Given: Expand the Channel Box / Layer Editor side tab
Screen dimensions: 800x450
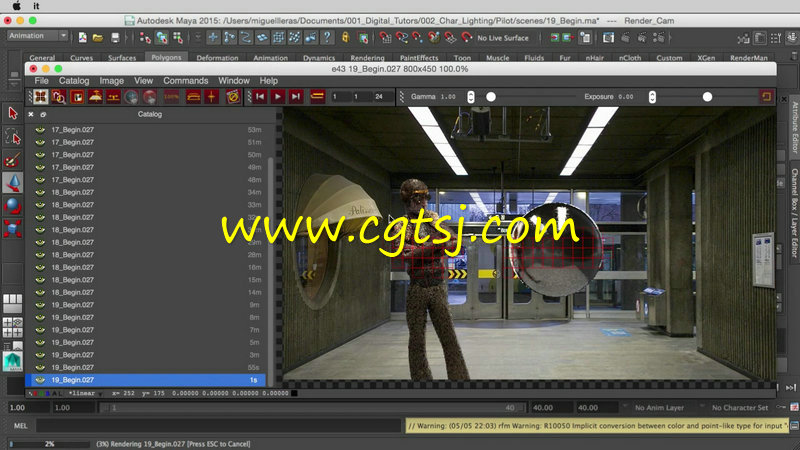Looking at the screenshot, I should pyautogui.click(x=795, y=213).
